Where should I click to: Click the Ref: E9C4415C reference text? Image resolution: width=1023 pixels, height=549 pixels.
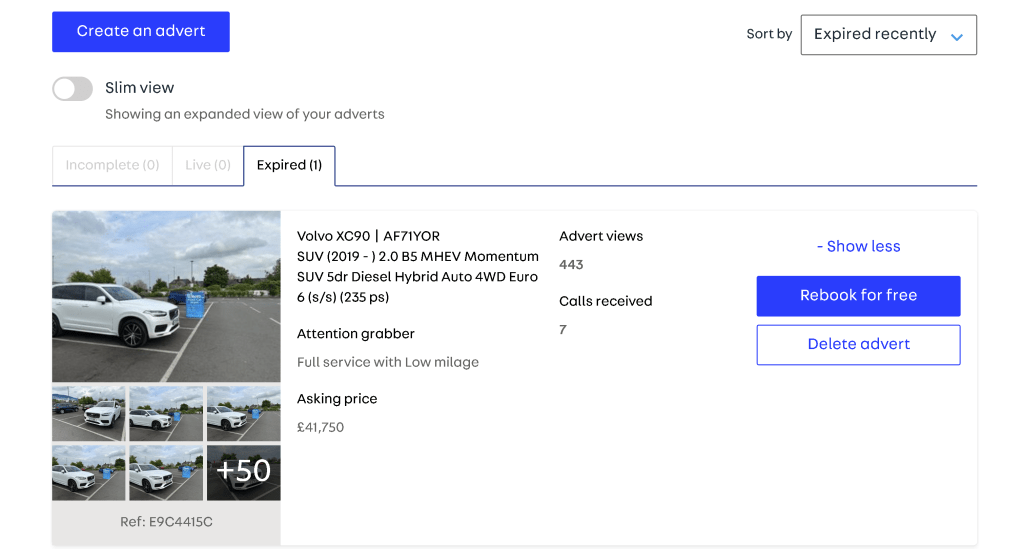[x=166, y=522]
